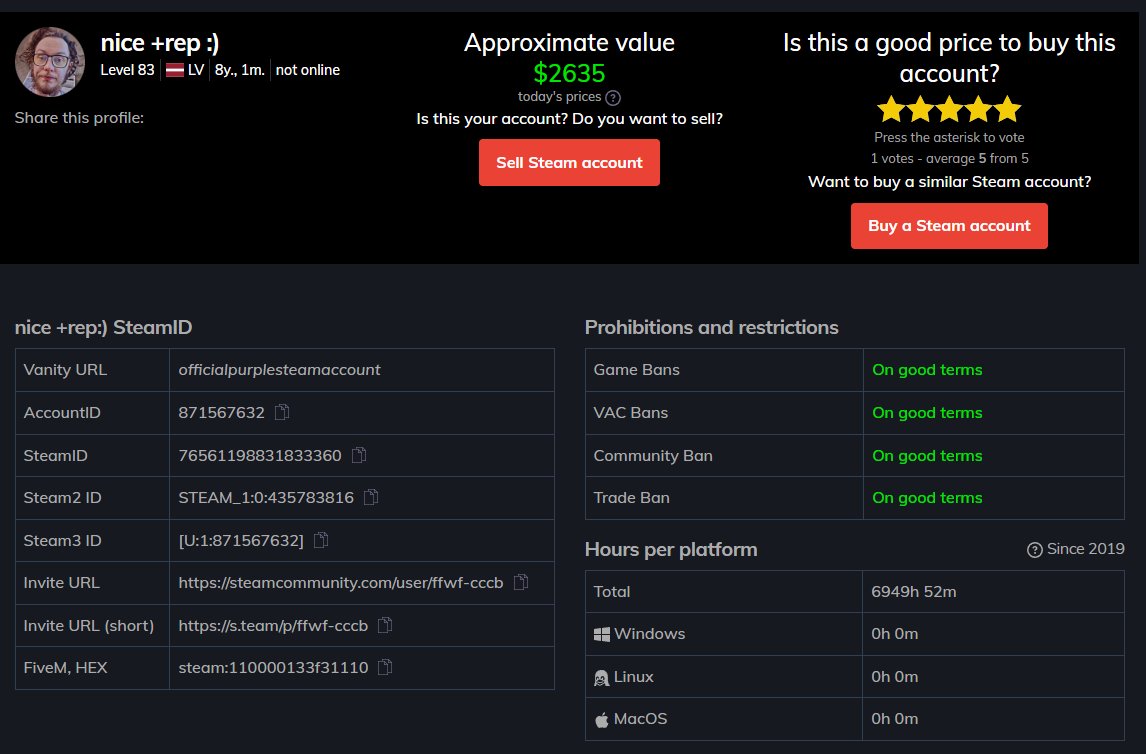
Task: Click the officialpurplesteamaccount vanity URL
Action: pos(279,370)
